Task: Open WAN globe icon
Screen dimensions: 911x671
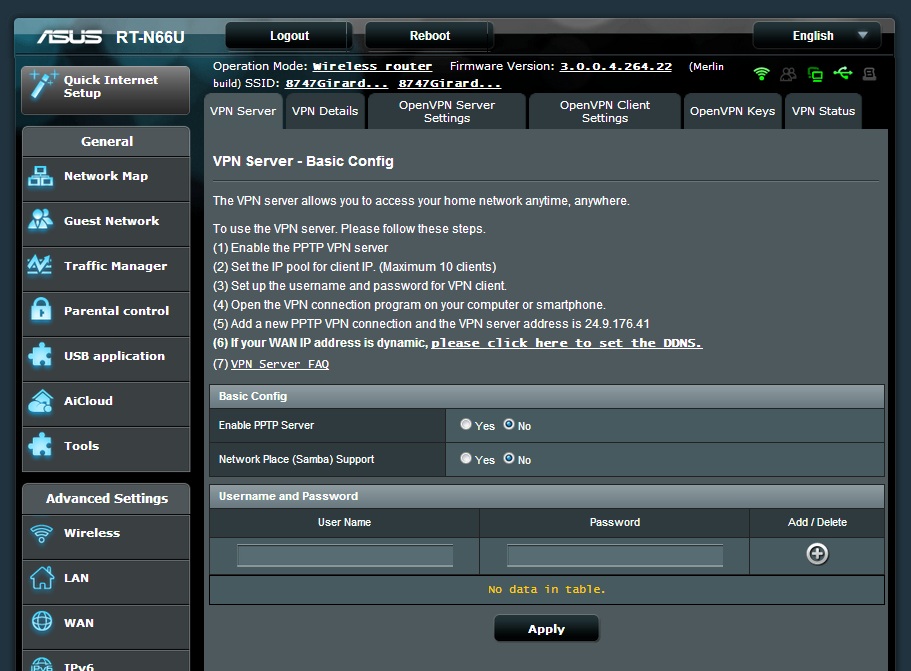Action: click(42, 622)
